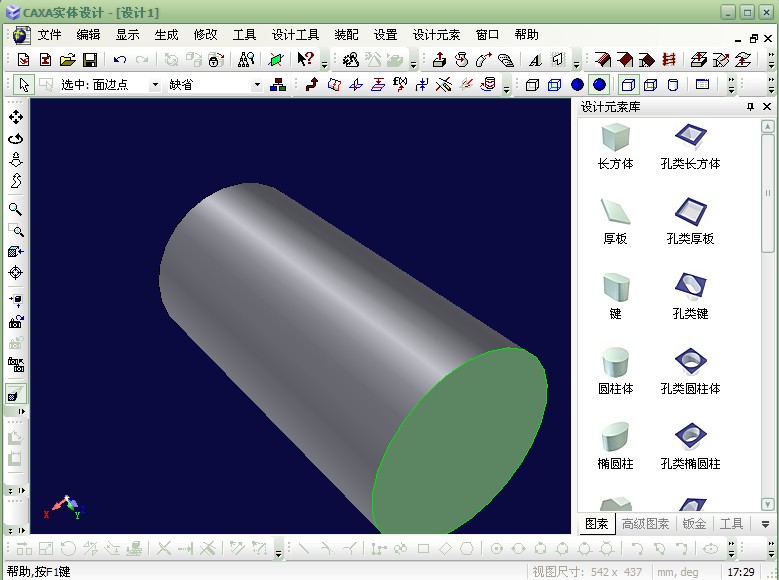
Task: Open the 帮助 menu
Action: 527,35
